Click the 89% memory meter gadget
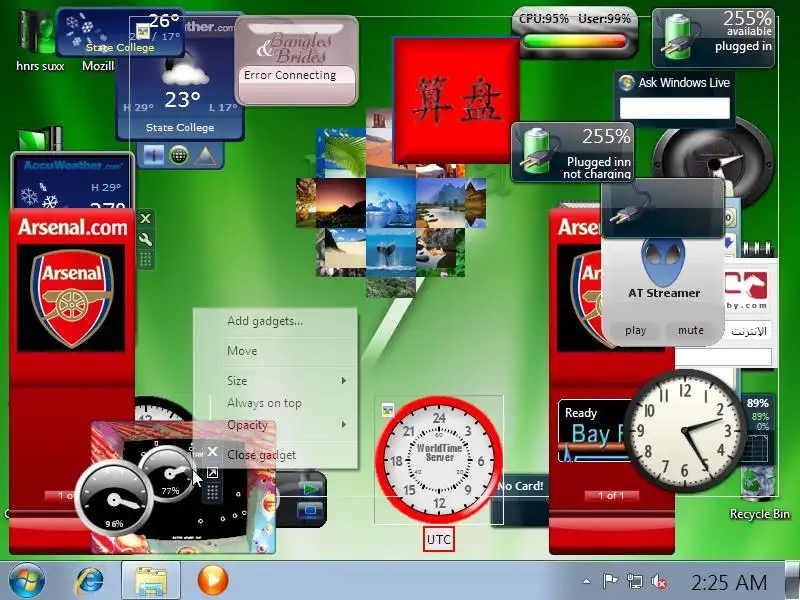This screenshot has height=600, width=800. (757, 430)
